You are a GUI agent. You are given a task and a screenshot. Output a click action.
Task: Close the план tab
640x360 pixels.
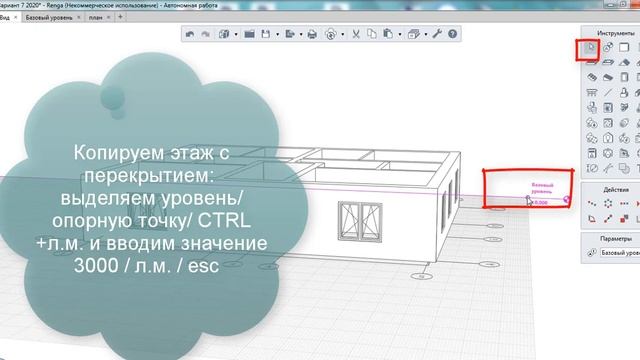click(109, 18)
